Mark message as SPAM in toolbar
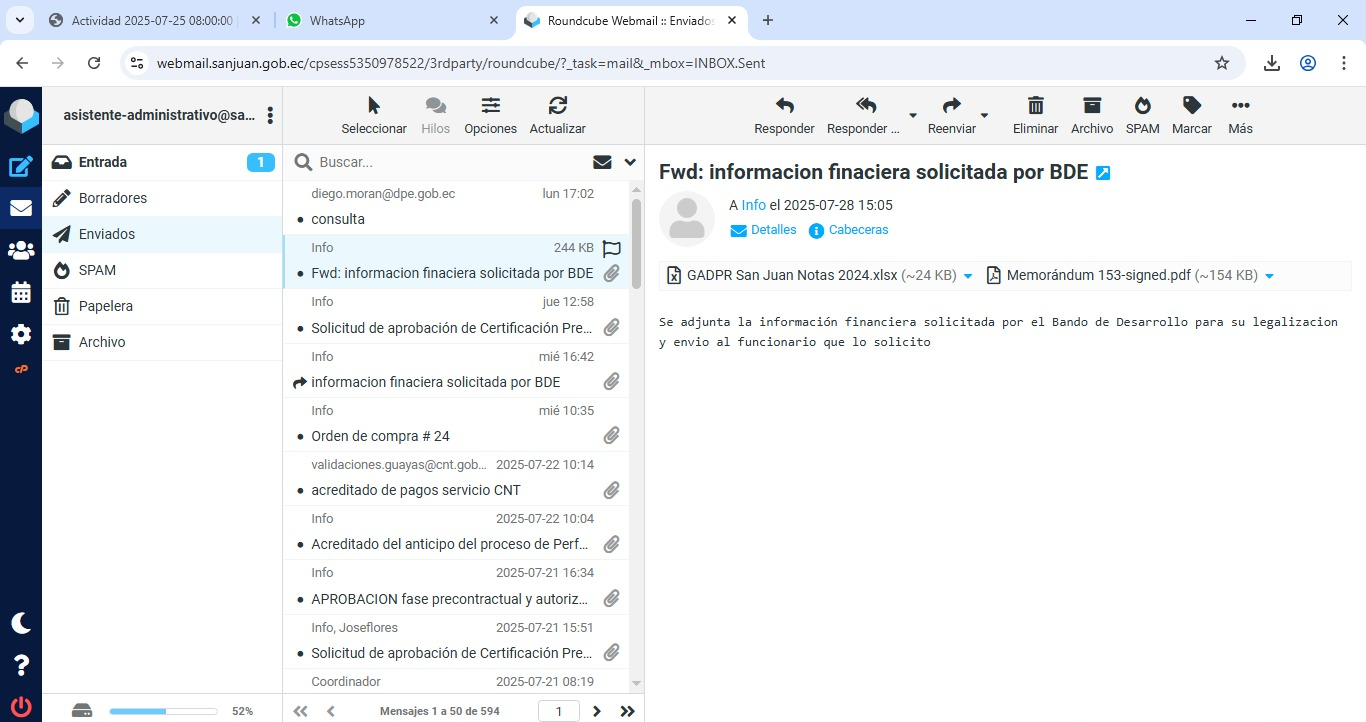The width and height of the screenshot is (1366, 722). (1142, 106)
